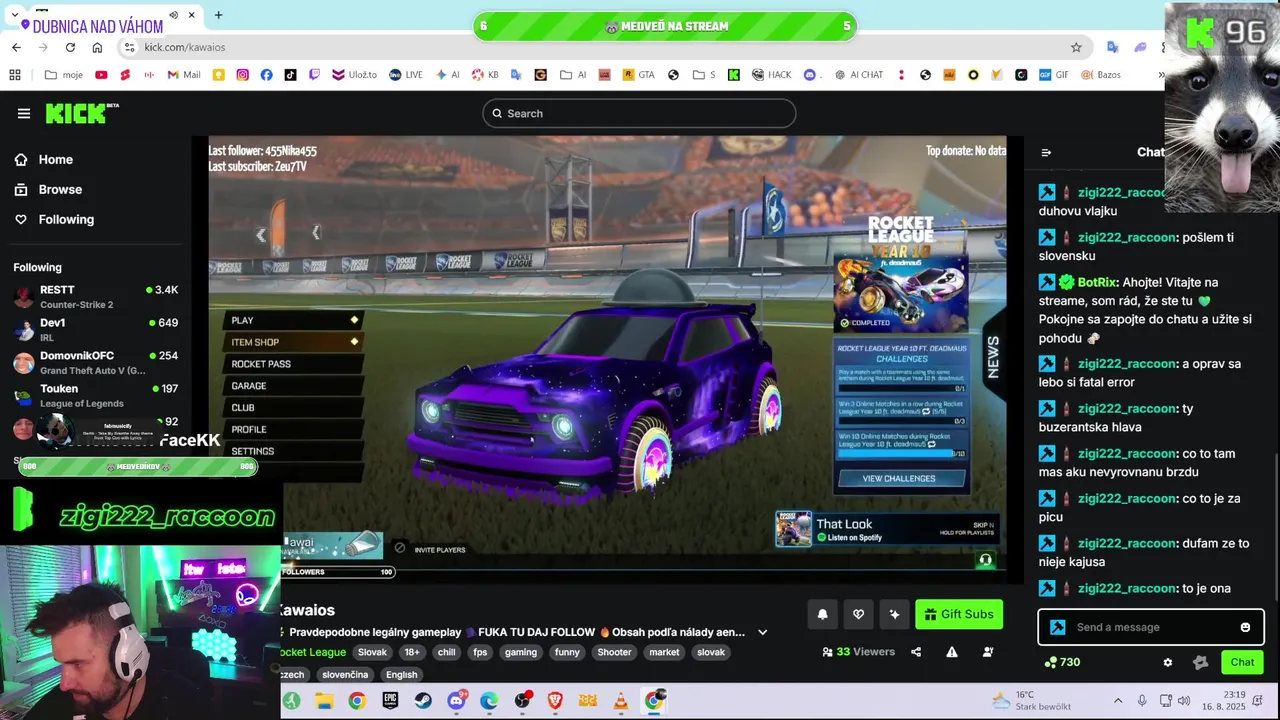Click the Slovak tag
Viewport: 1280px width, 720px height.
(372, 652)
